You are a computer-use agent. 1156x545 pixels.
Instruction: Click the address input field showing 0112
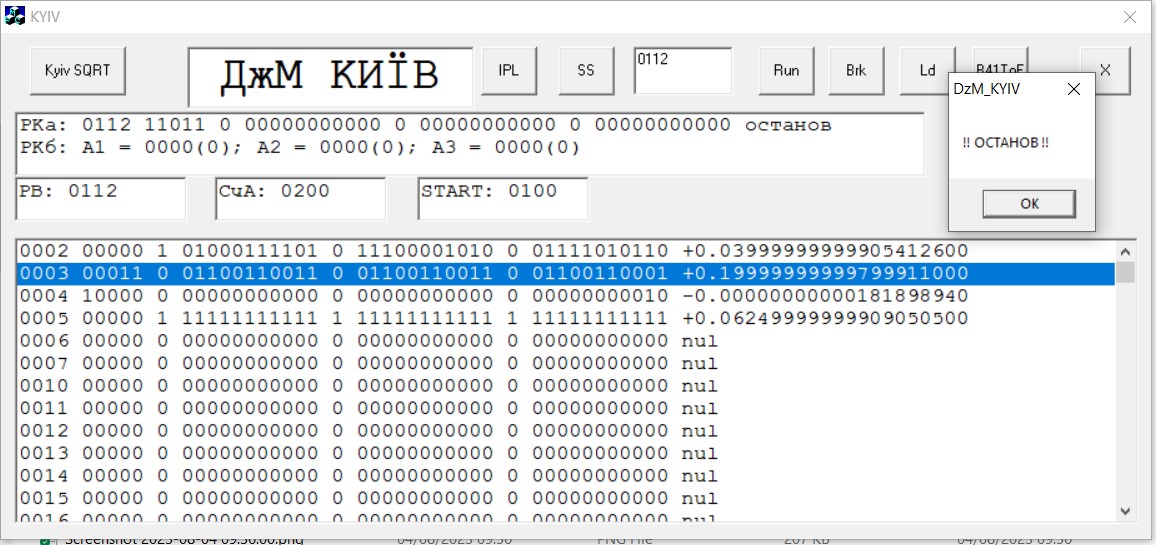tap(683, 71)
